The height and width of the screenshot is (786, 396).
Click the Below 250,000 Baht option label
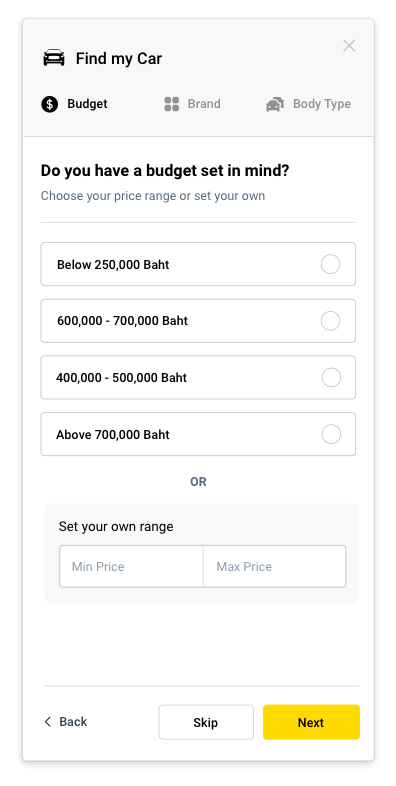pyautogui.click(x=113, y=265)
